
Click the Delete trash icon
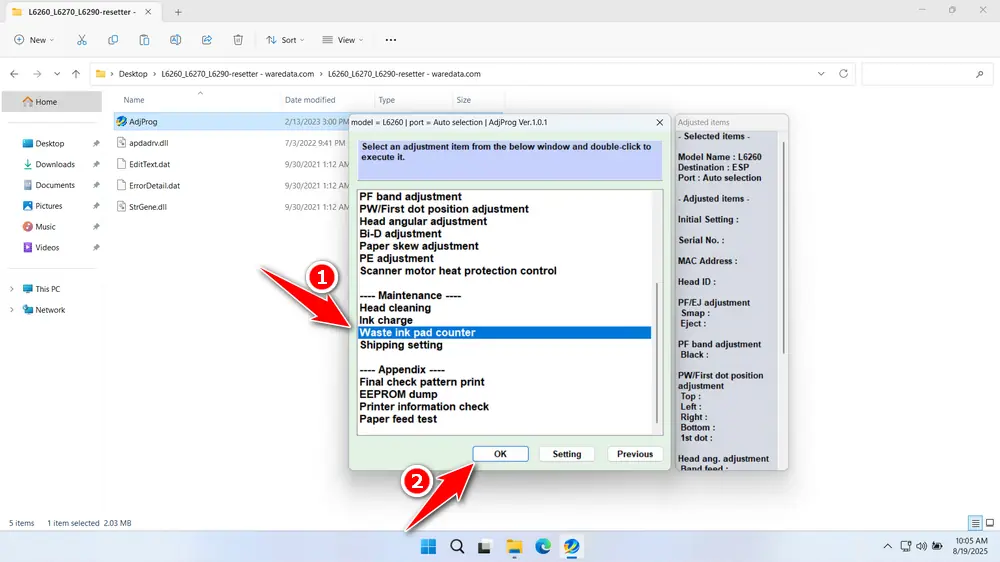(x=238, y=40)
